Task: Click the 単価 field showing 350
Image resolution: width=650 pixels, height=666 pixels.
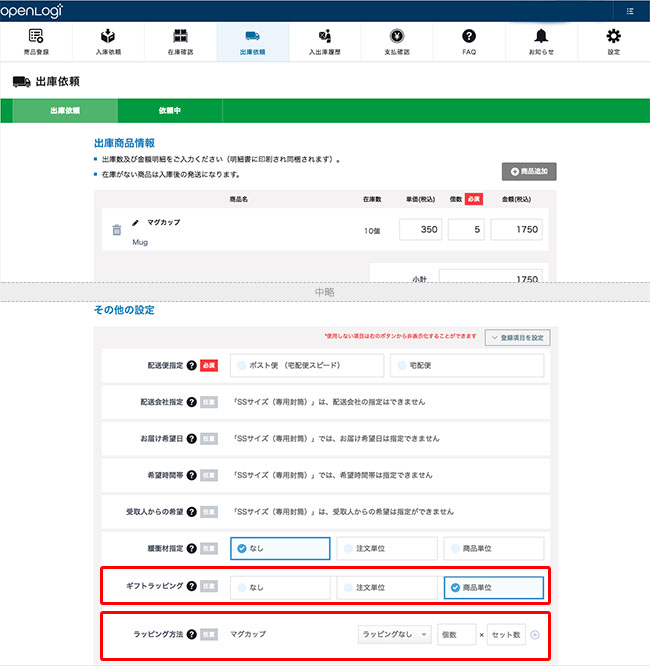Action: point(421,229)
